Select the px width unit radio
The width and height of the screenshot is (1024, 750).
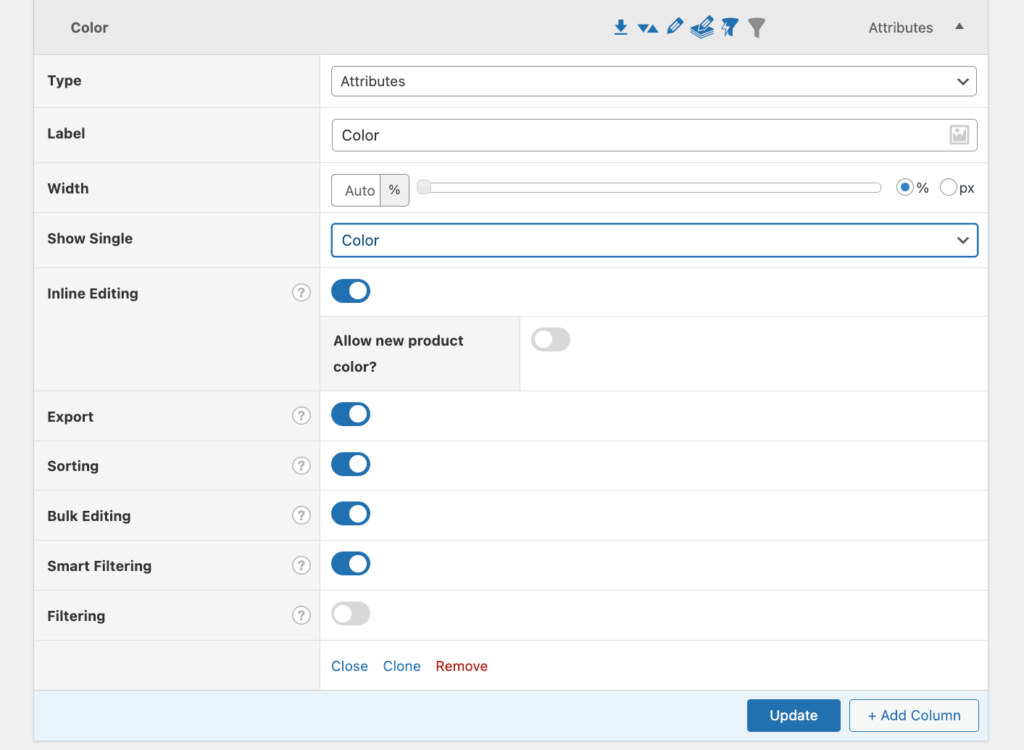click(x=949, y=188)
